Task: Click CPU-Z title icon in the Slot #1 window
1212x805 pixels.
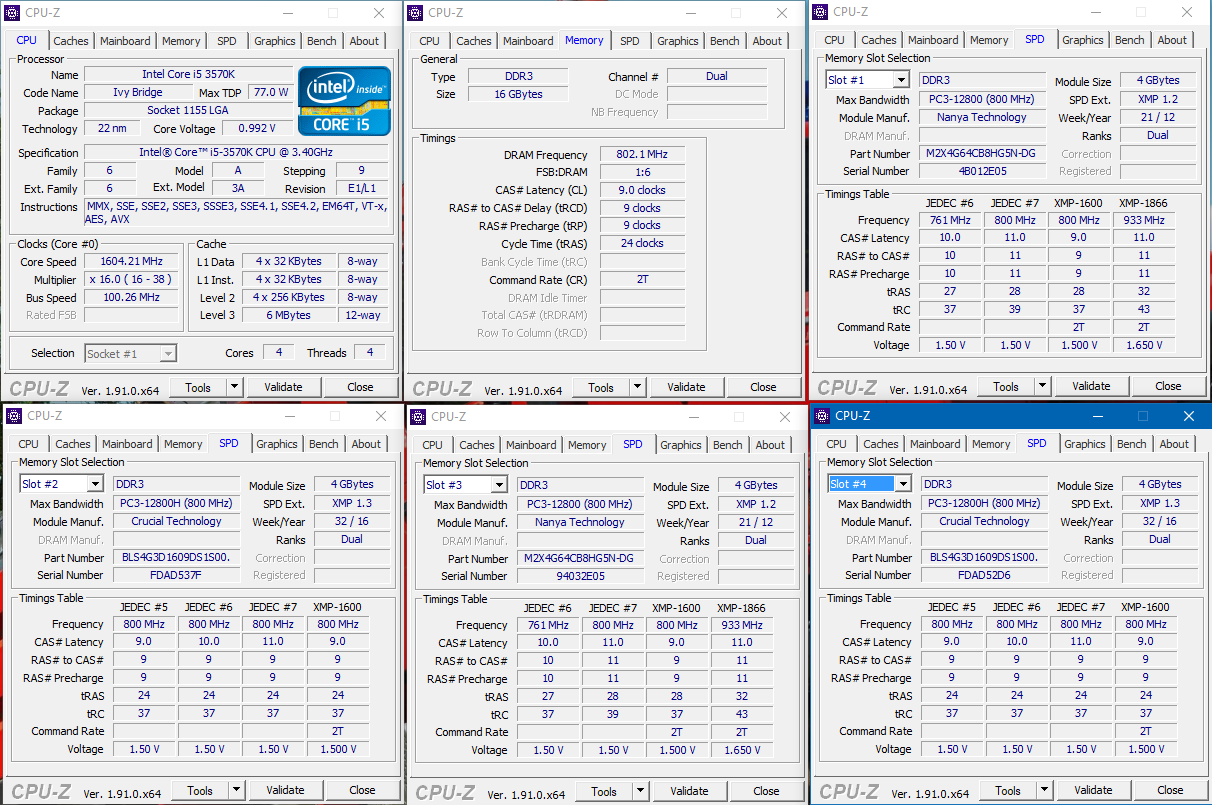Action: coord(821,12)
